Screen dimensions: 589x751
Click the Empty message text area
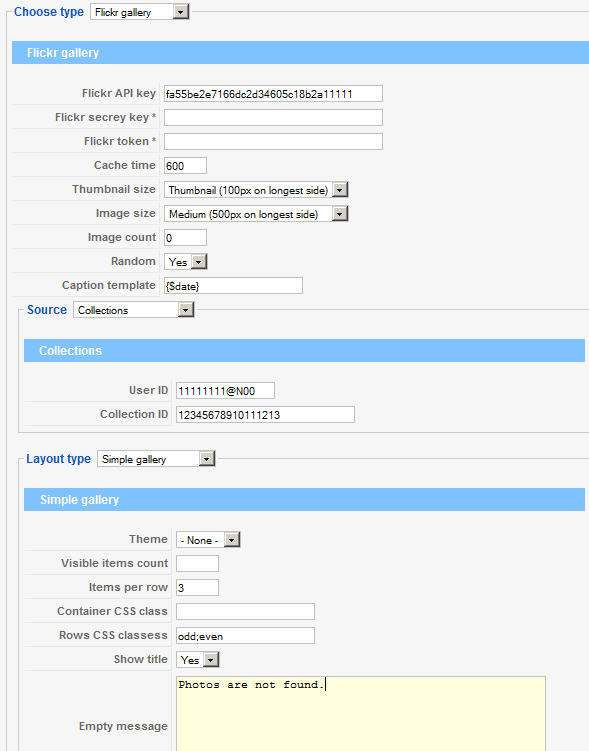click(x=361, y=714)
